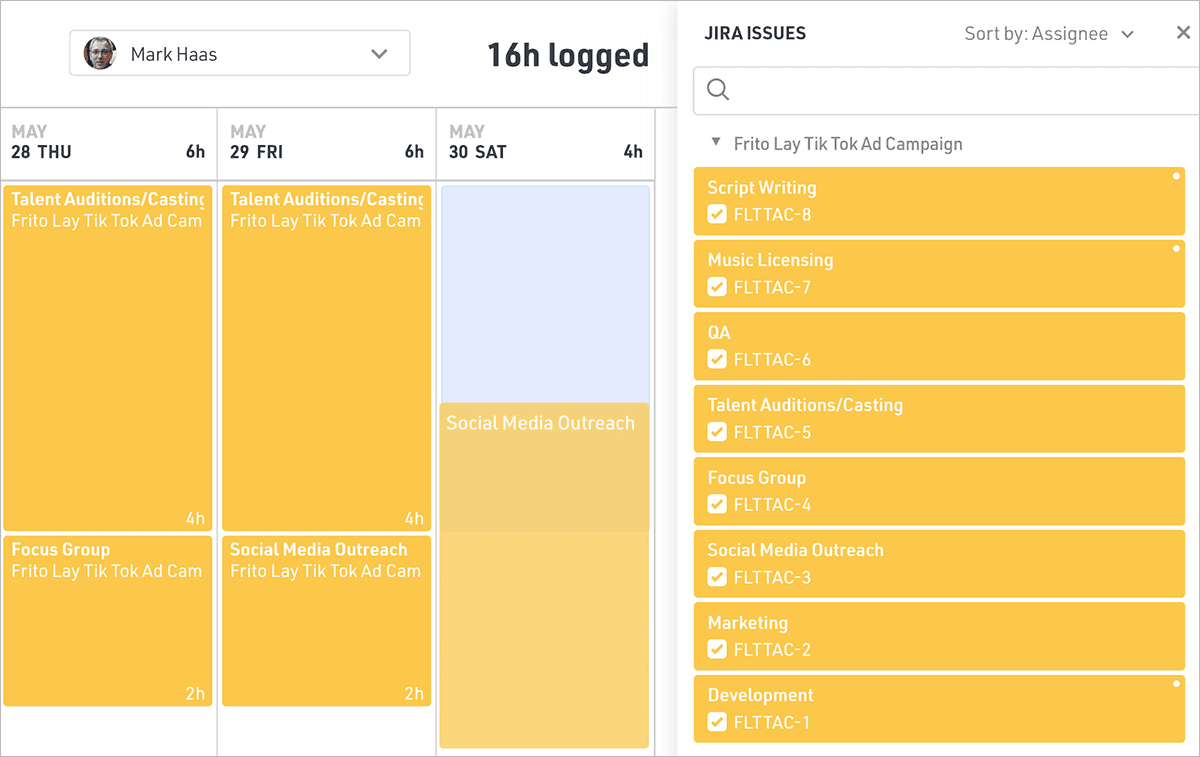Viewport: 1200px width, 757px height.
Task: Click the Focus Group entry on Thursday
Action: click(108, 620)
